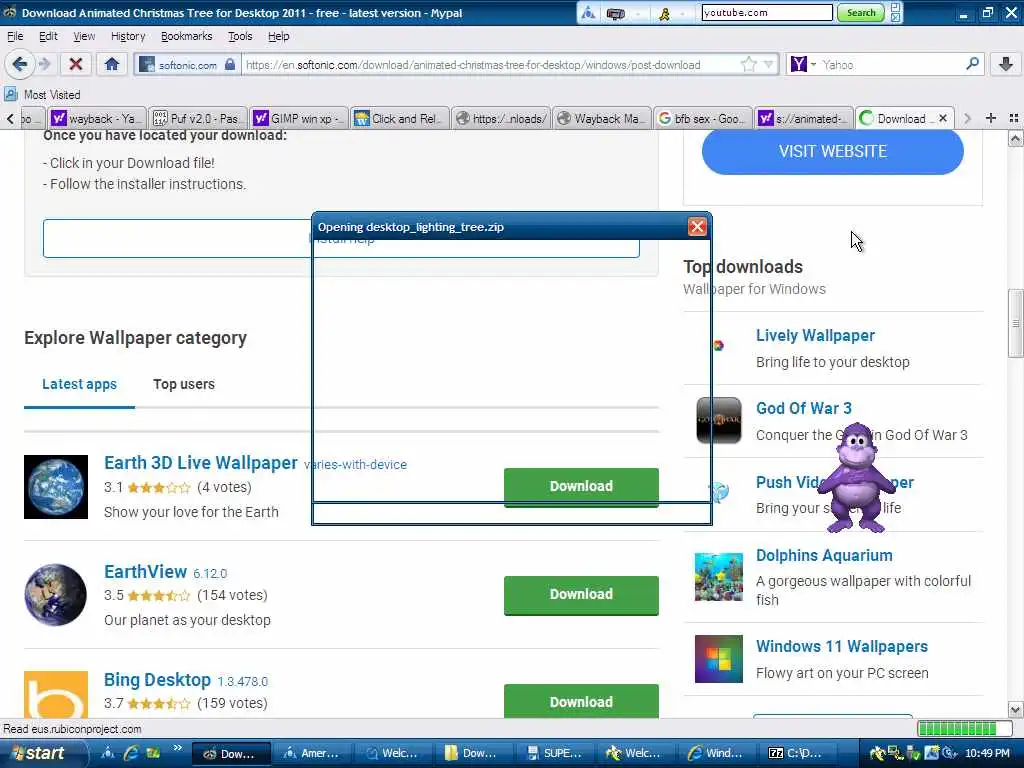Launch Internet Explorer from Quick Launch
1024x768 pixels.
(x=131, y=753)
